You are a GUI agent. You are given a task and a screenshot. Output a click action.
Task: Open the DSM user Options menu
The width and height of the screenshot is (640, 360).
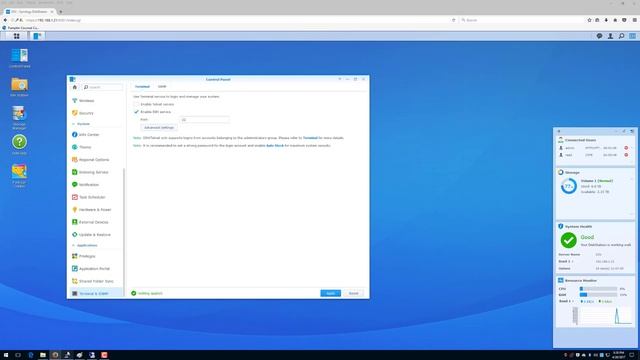coord(610,36)
